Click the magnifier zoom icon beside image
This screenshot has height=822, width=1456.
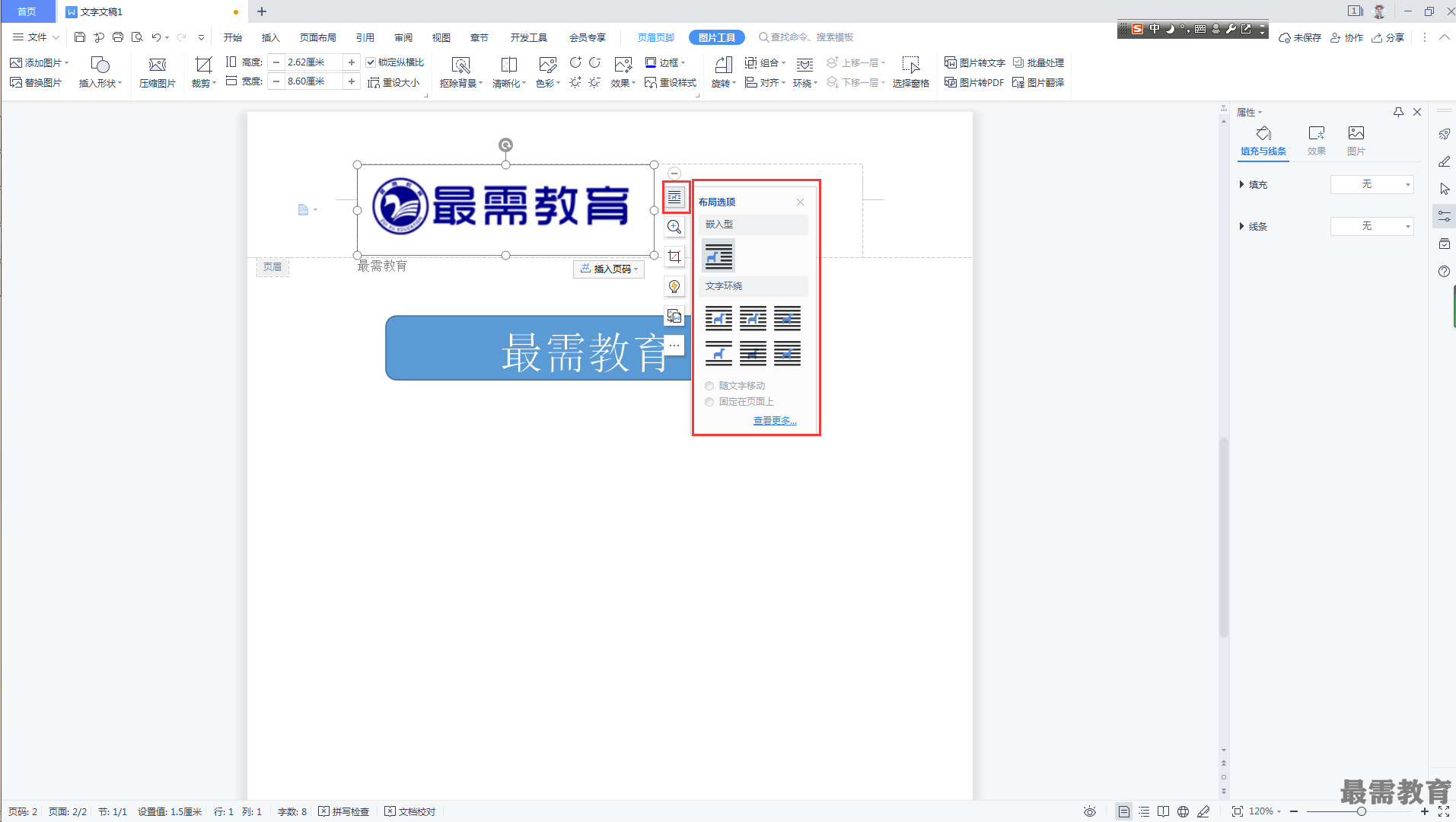click(x=674, y=227)
